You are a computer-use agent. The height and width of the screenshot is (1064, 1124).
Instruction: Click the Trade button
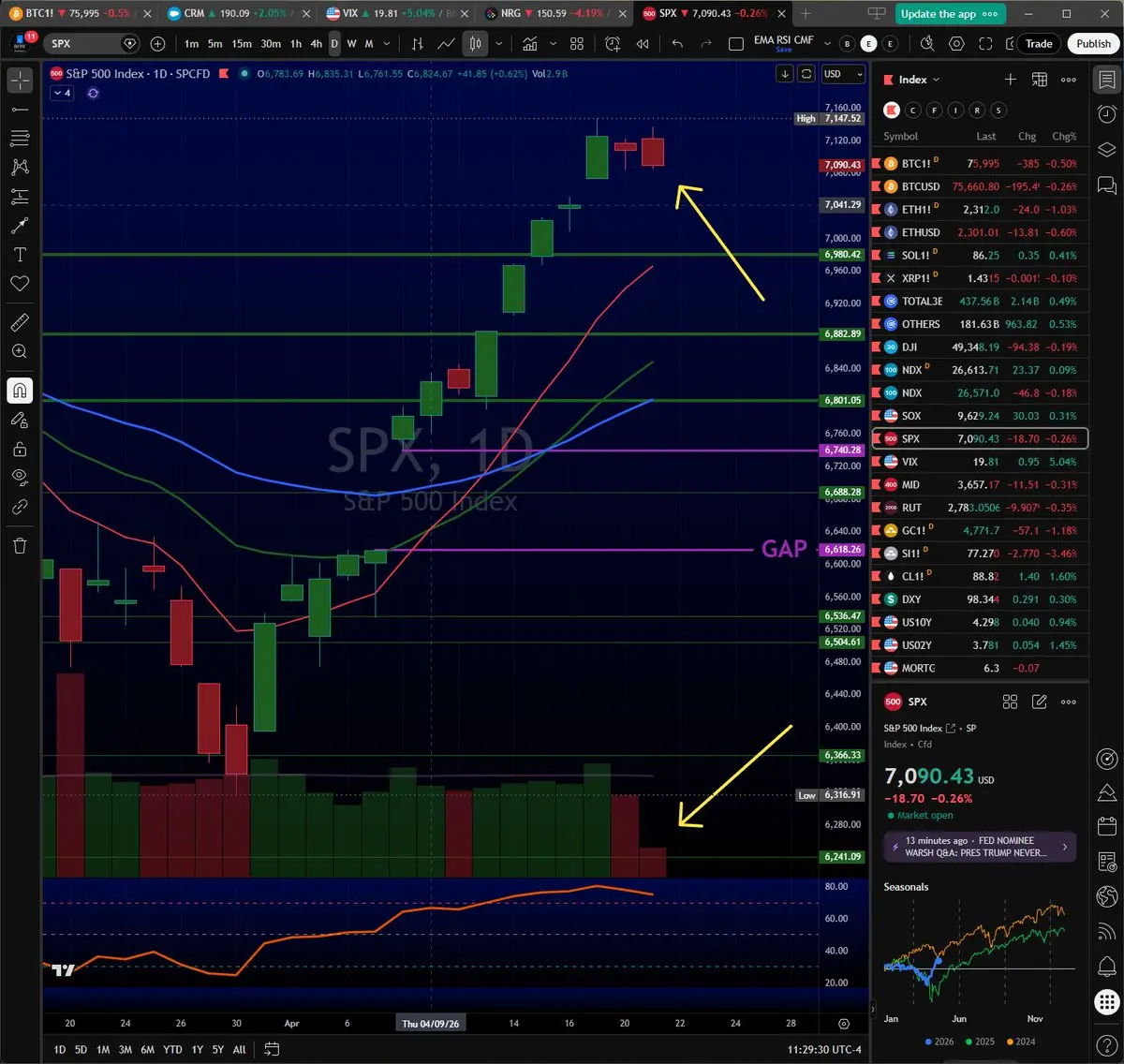click(x=1039, y=44)
